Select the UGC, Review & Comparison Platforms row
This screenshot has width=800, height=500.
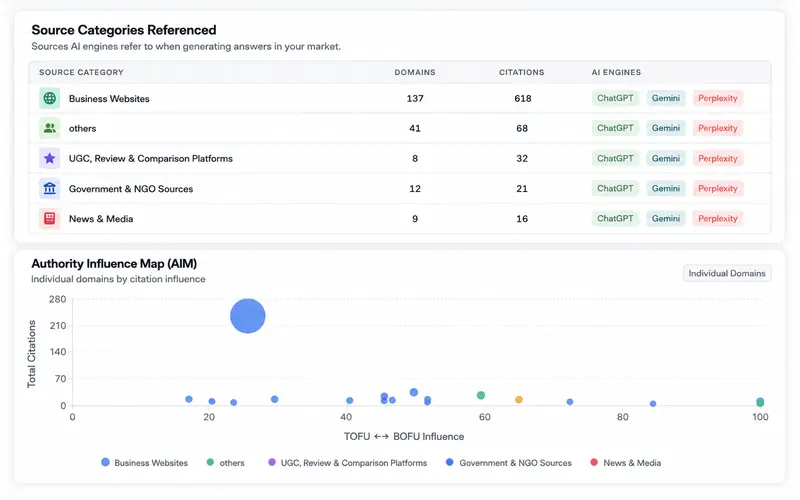tap(399, 158)
